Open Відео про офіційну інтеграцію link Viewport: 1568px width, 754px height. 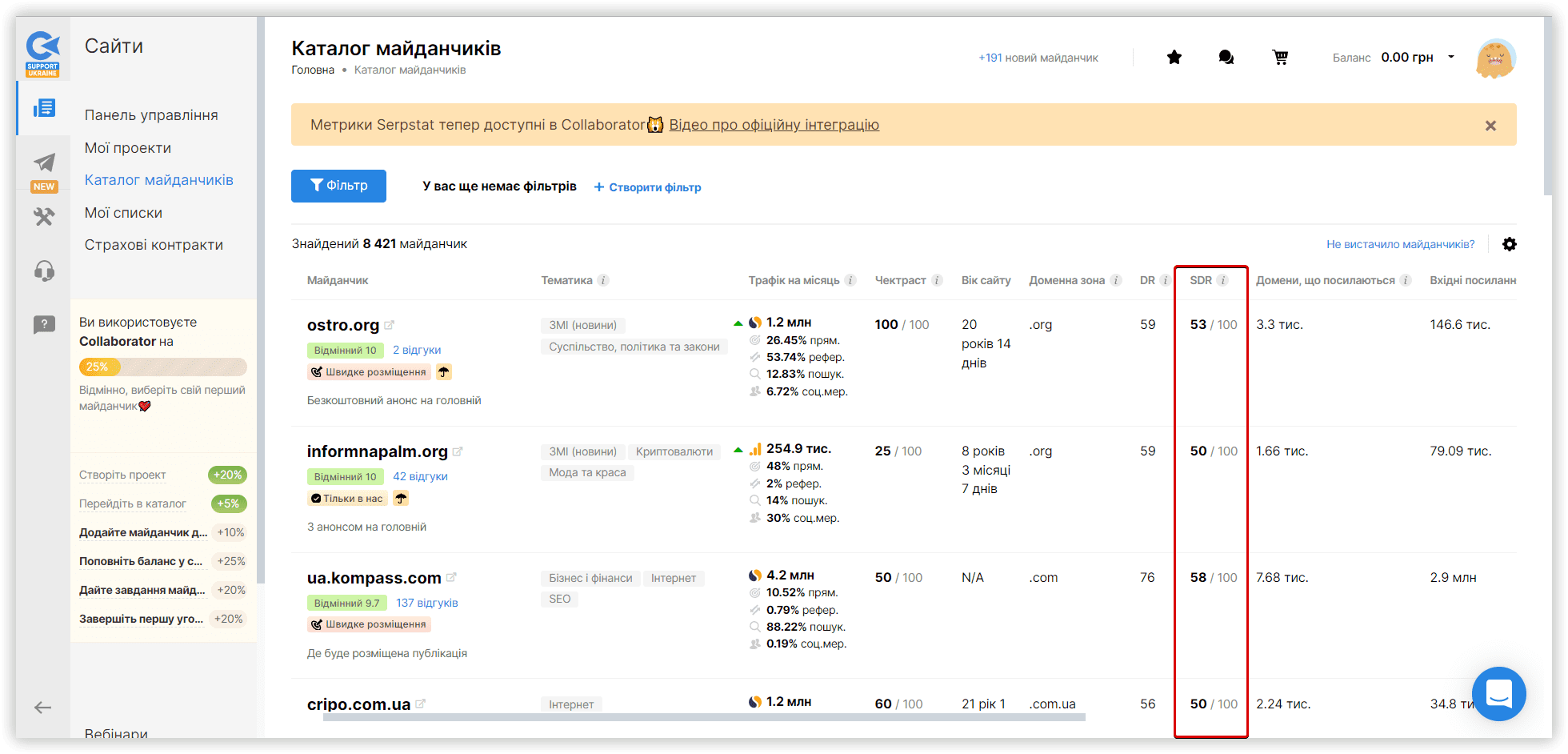[x=774, y=125]
